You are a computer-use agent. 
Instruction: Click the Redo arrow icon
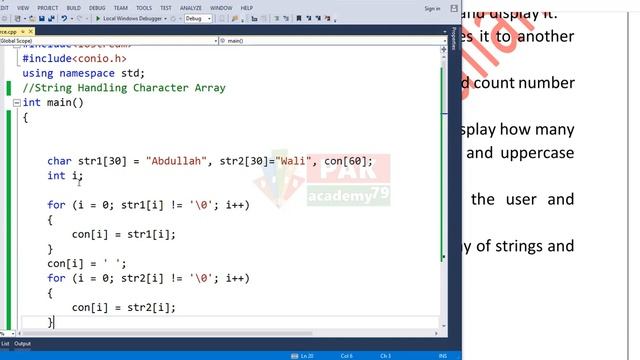pyautogui.click(x=80, y=18)
